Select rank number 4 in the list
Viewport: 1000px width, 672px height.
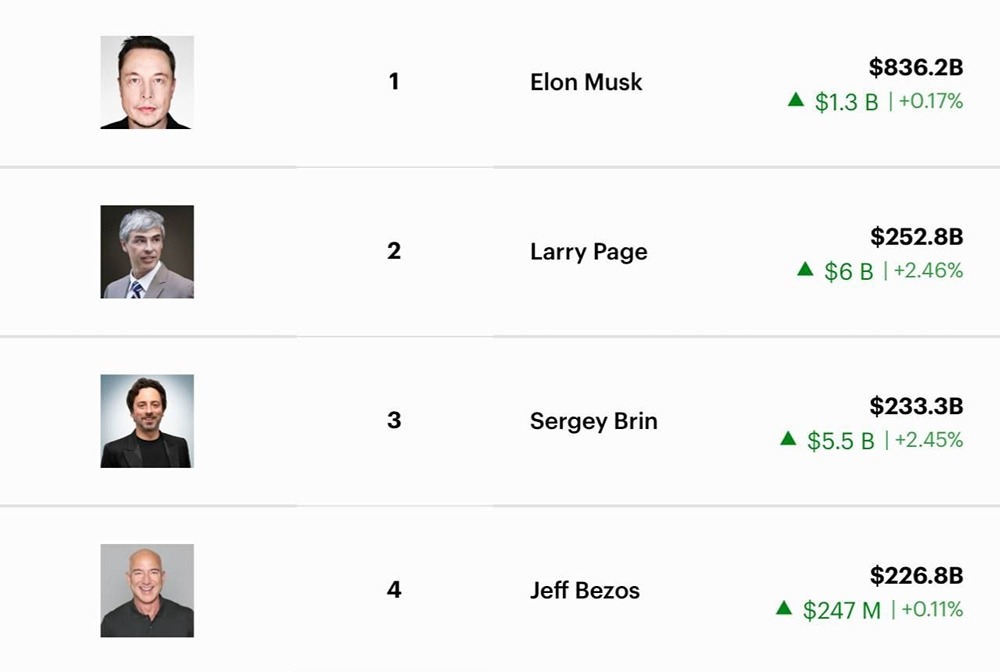pos(394,590)
